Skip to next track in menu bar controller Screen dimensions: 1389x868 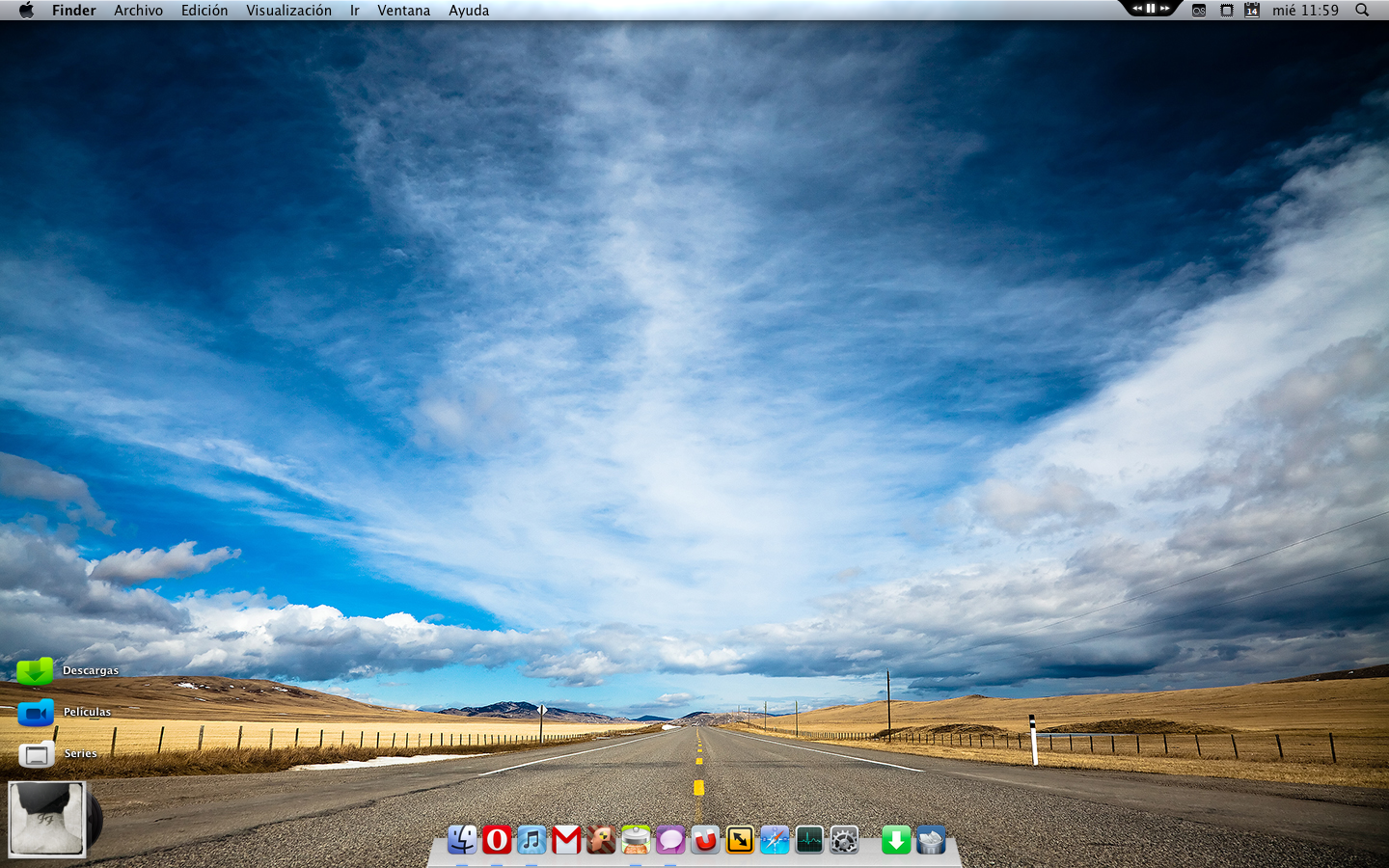[x=1164, y=8]
